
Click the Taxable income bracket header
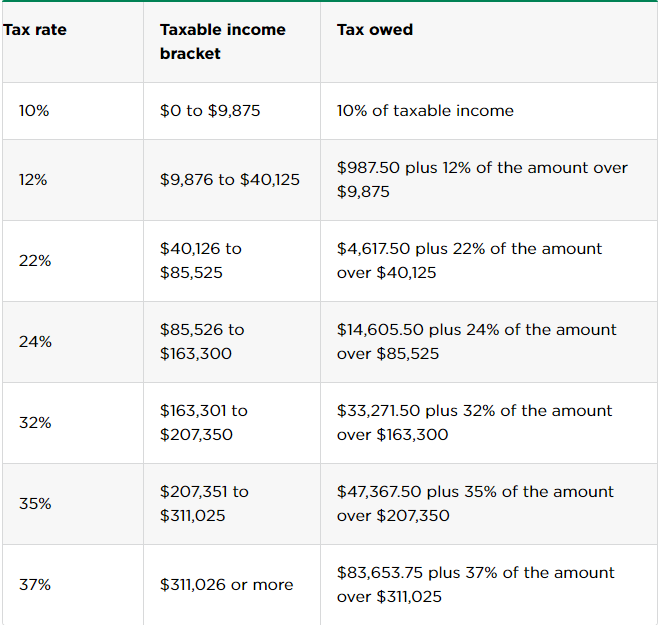coord(222,42)
